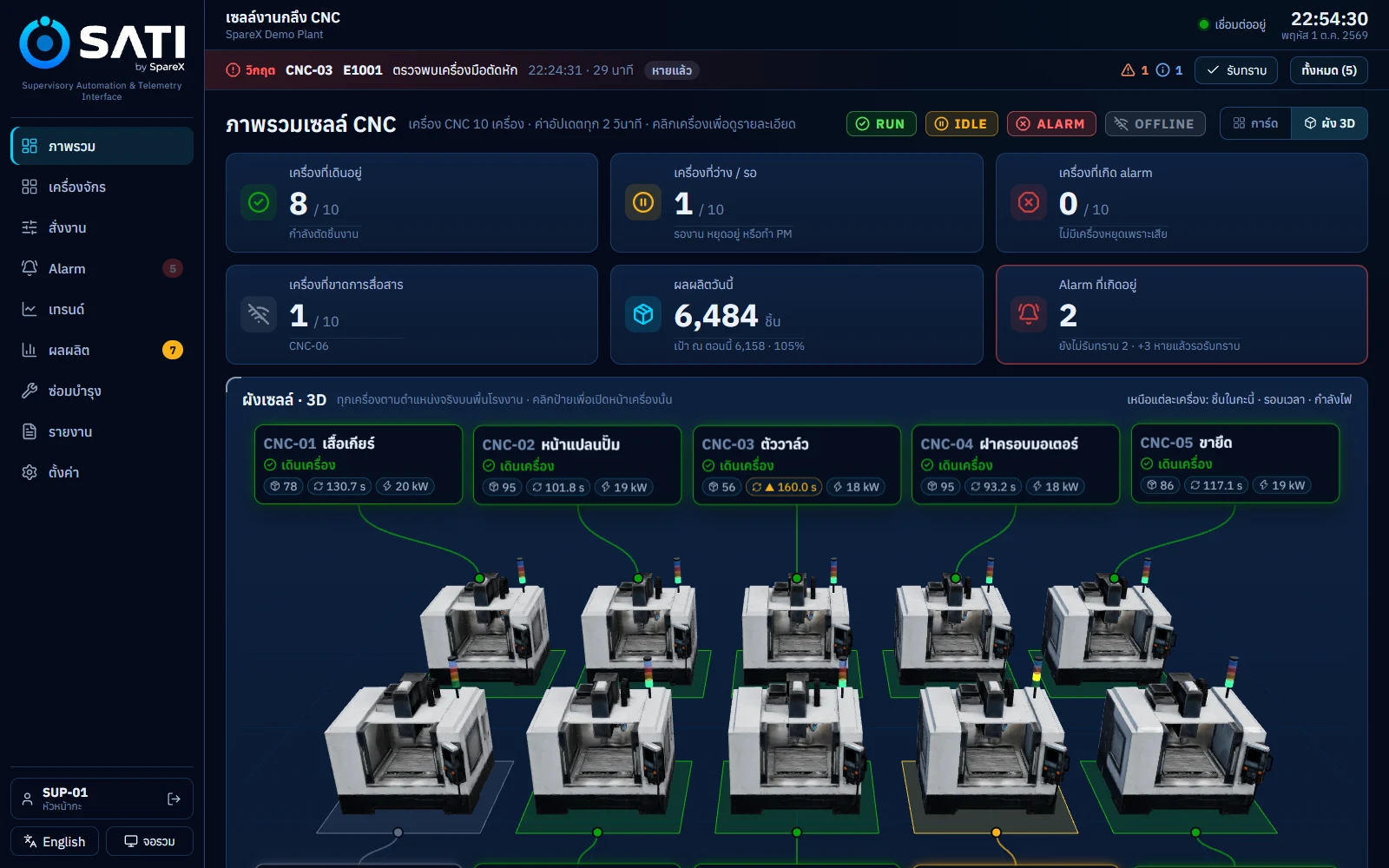Acknowledge alarm with รับทราบ button
Viewport: 1389px width, 868px height.
[x=1236, y=70]
